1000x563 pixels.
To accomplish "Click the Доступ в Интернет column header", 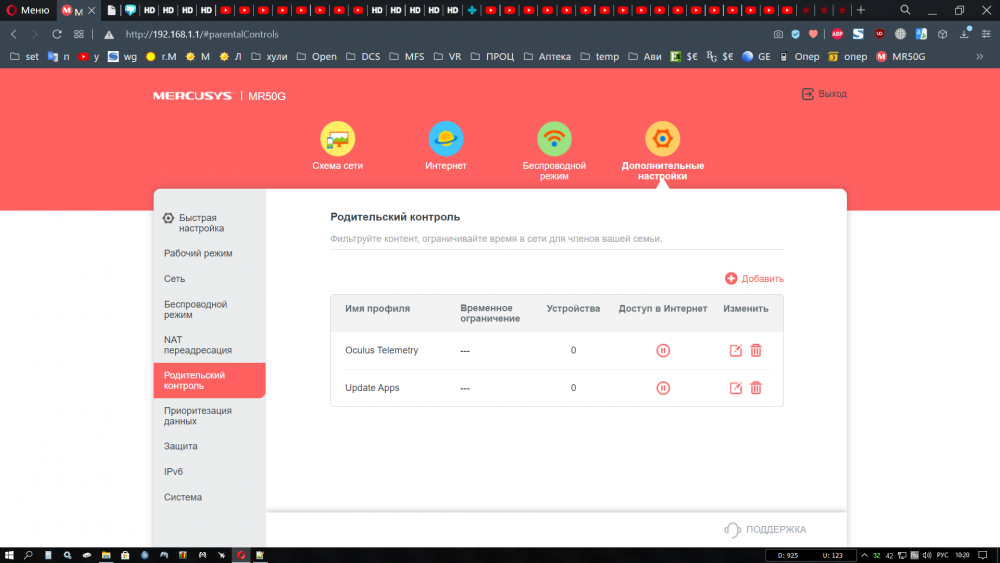I will (663, 309).
